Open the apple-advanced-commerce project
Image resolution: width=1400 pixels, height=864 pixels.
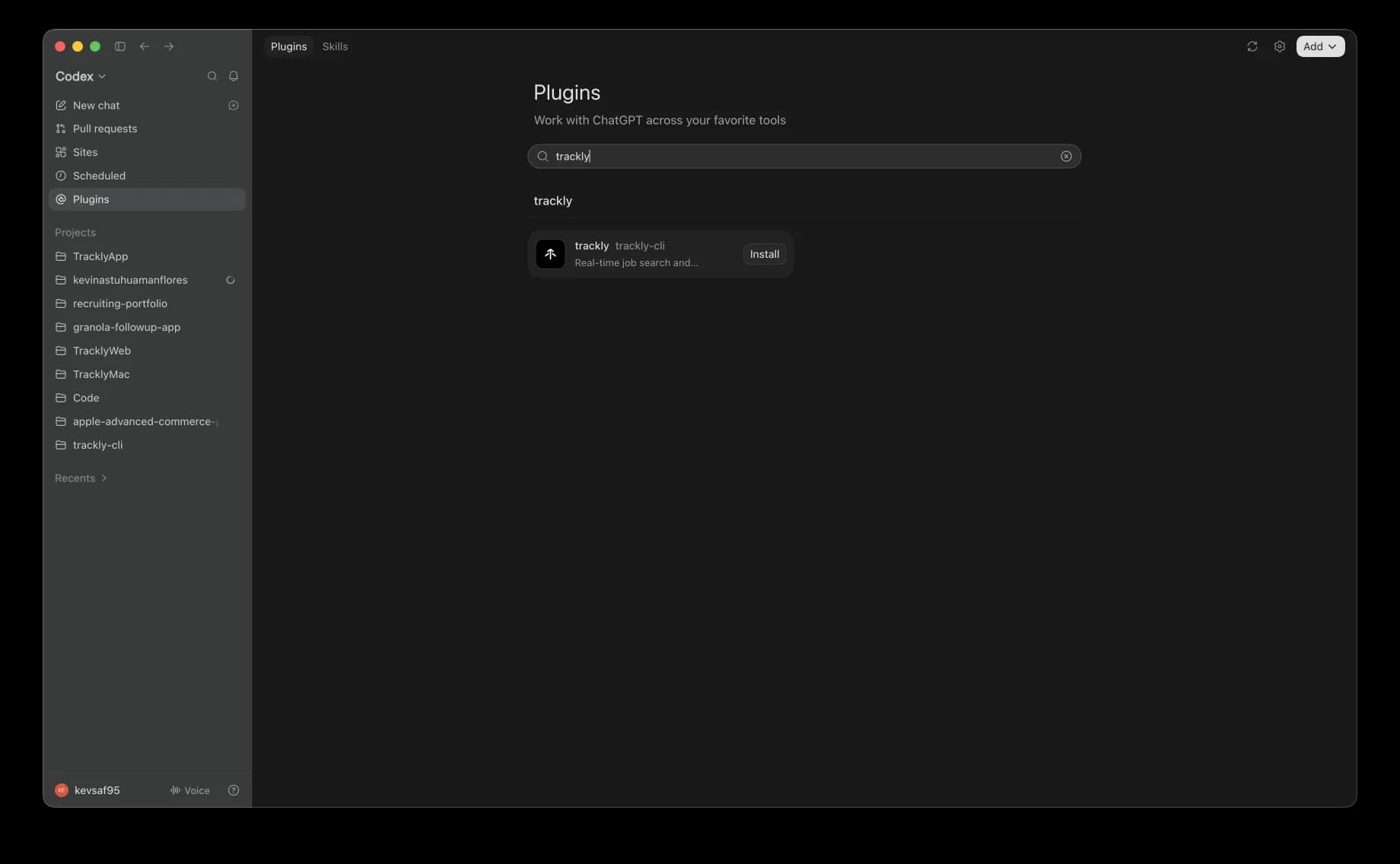click(x=147, y=421)
